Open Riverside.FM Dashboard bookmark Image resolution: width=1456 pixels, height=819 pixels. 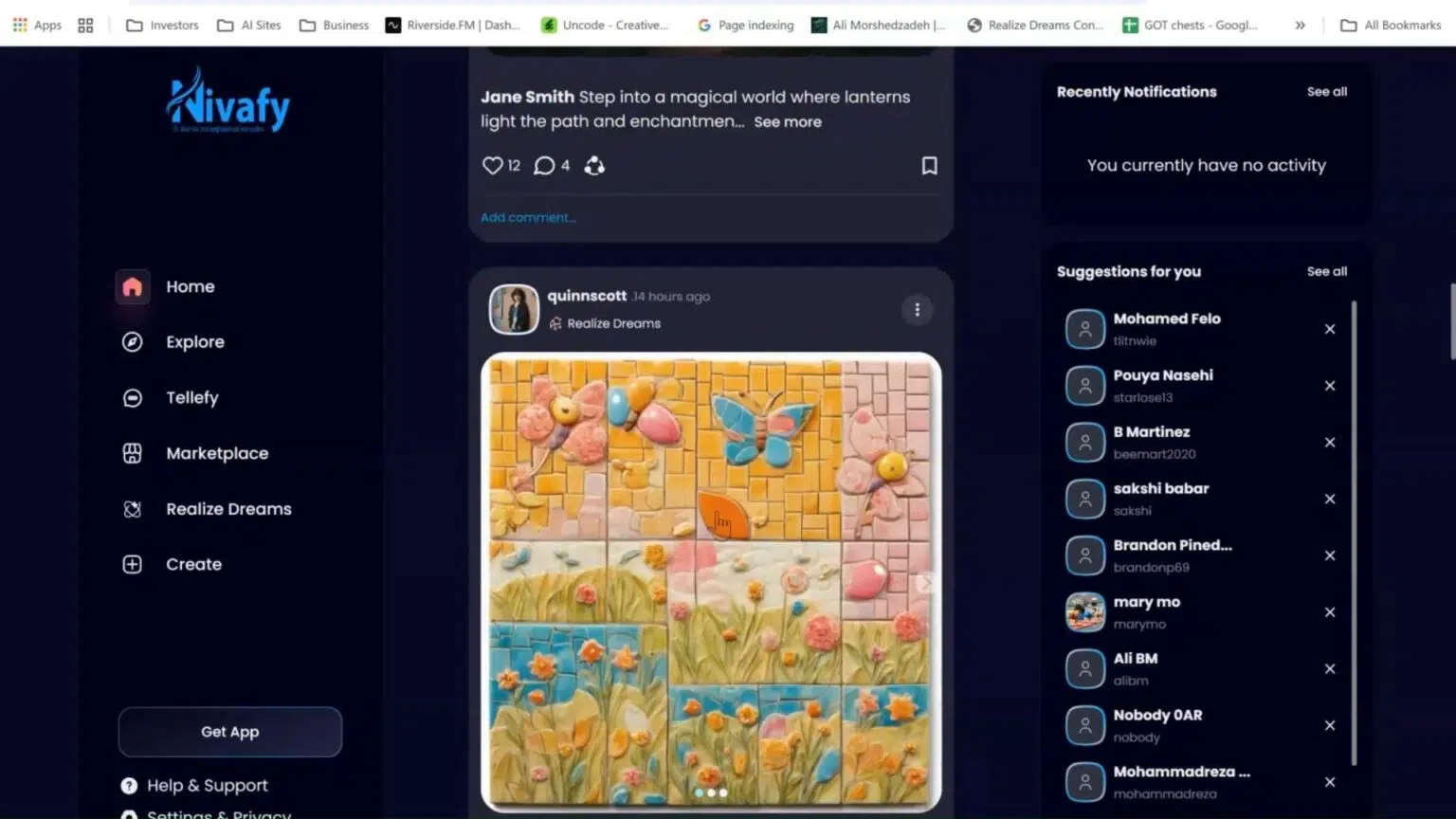[453, 25]
